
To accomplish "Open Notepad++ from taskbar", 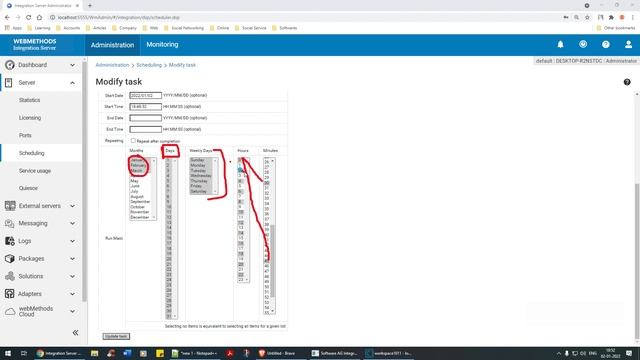I will (x=194, y=353).
